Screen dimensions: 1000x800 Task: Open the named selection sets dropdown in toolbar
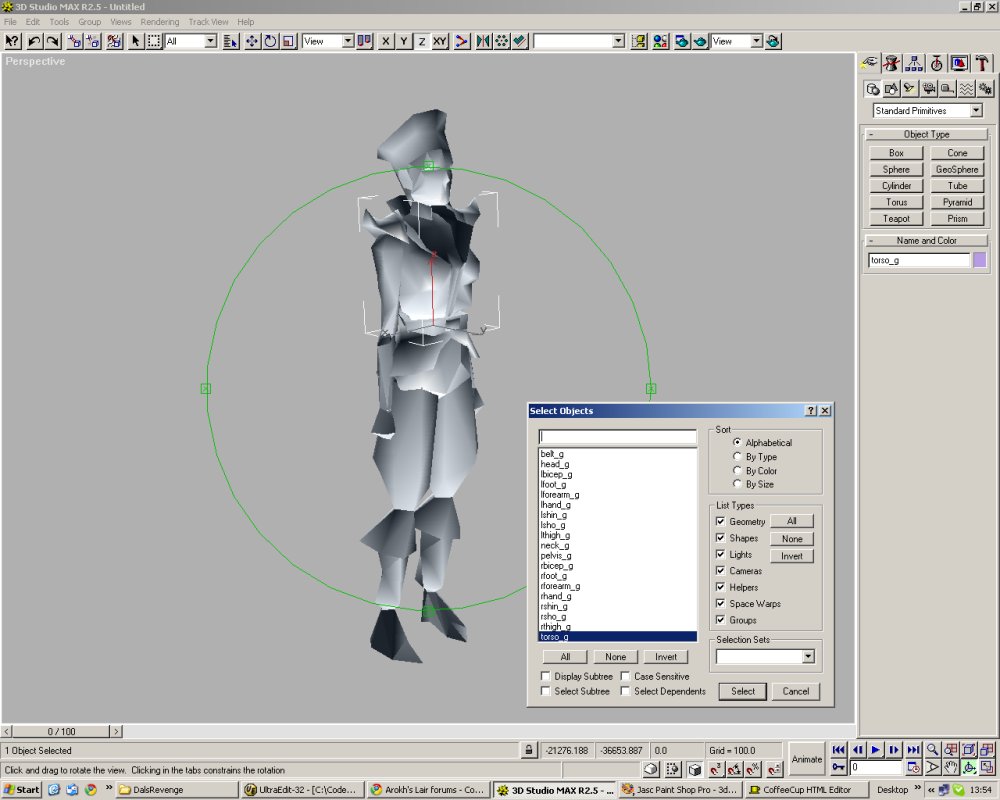click(x=618, y=41)
